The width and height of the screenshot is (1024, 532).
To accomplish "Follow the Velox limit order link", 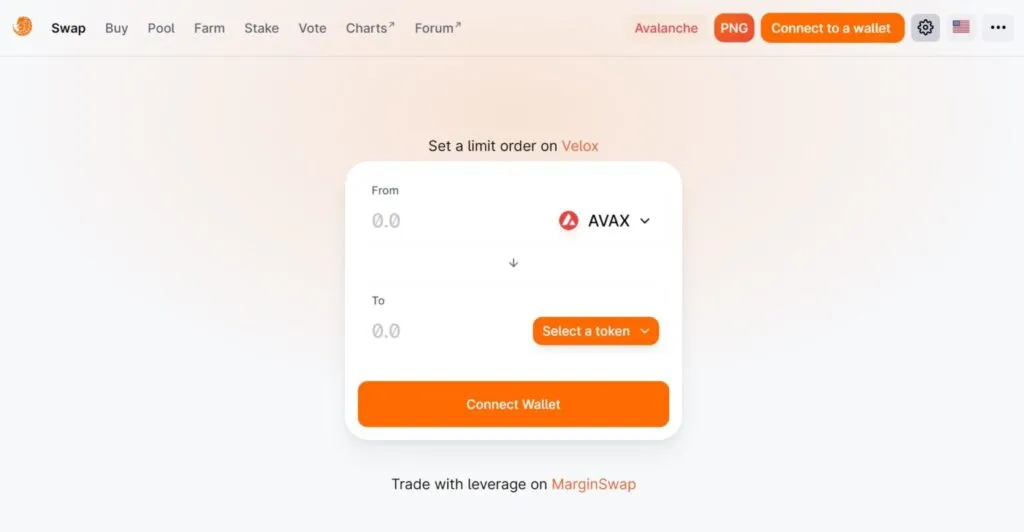I will point(580,146).
